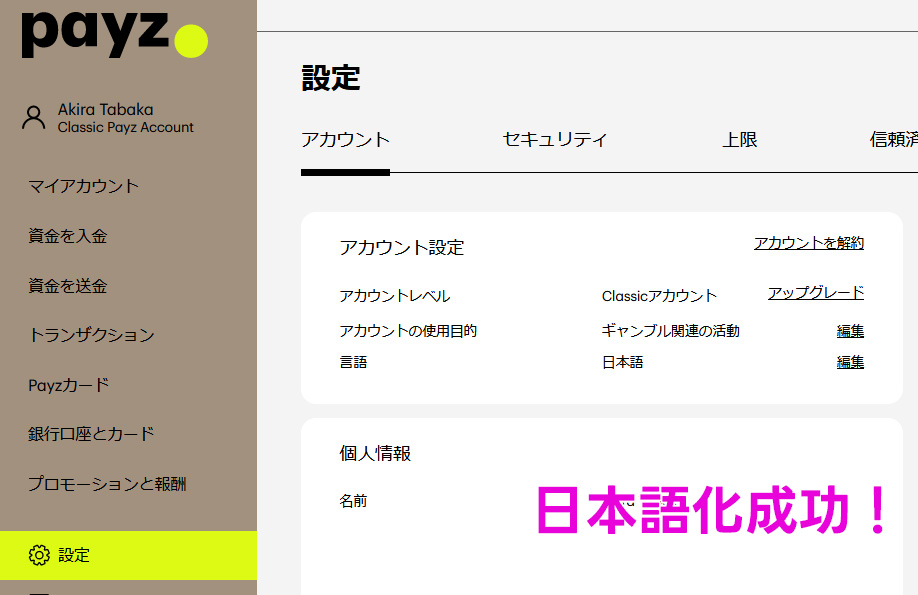Open プロモーションと報酬 menu item
The height and width of the screenshot is (595, 918).
(107, 484)
